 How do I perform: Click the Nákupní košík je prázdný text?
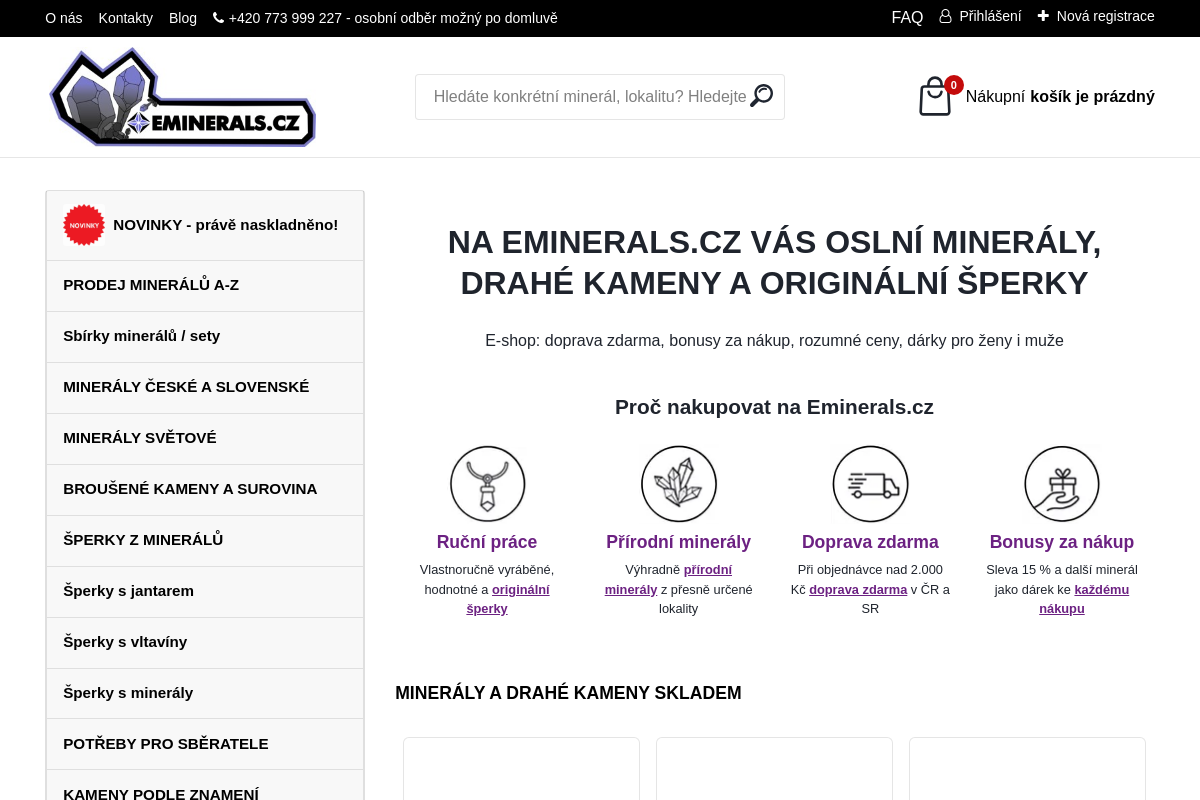point(1060,97)
